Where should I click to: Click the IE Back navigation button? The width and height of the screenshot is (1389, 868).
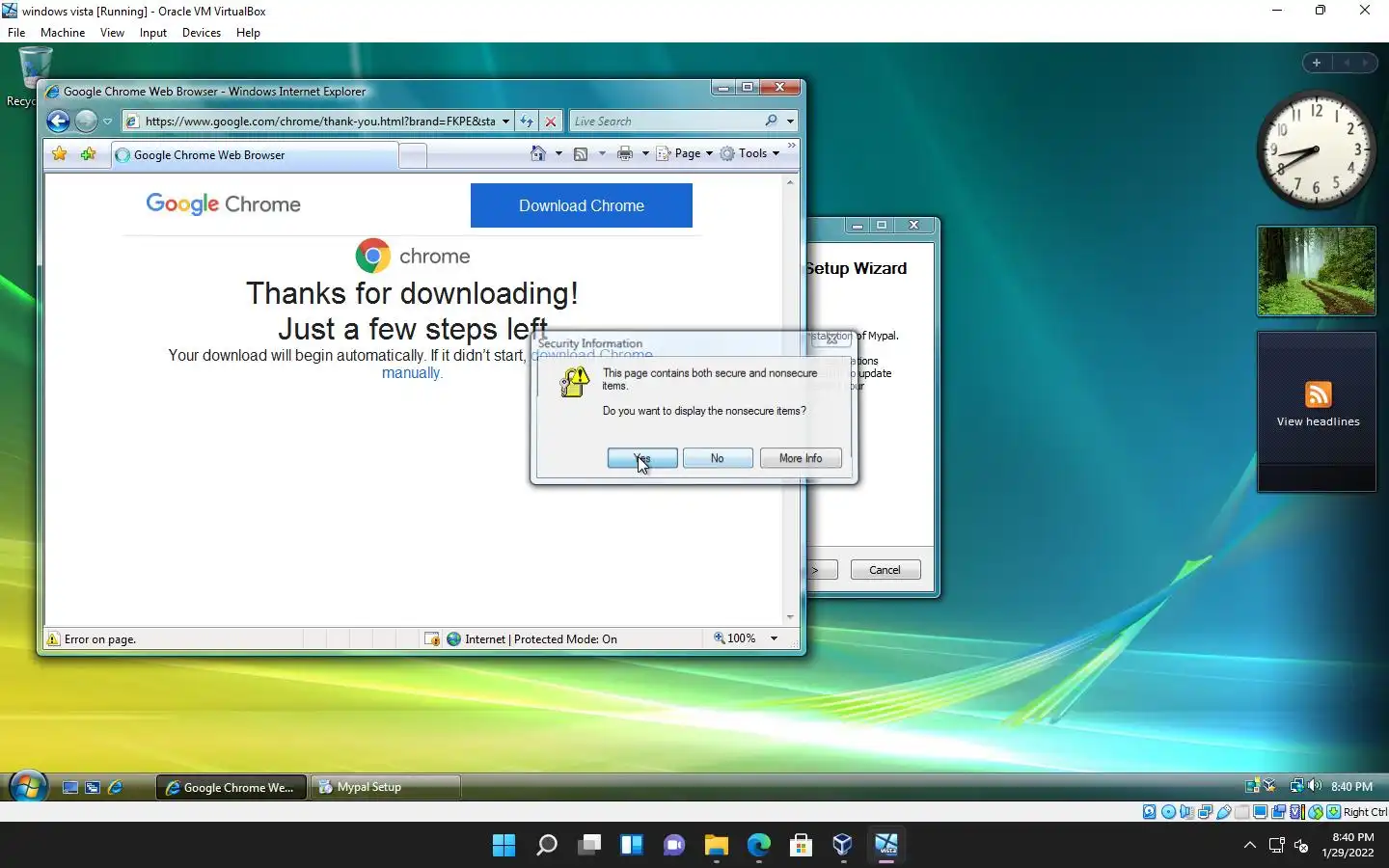(x=58, y=121)
